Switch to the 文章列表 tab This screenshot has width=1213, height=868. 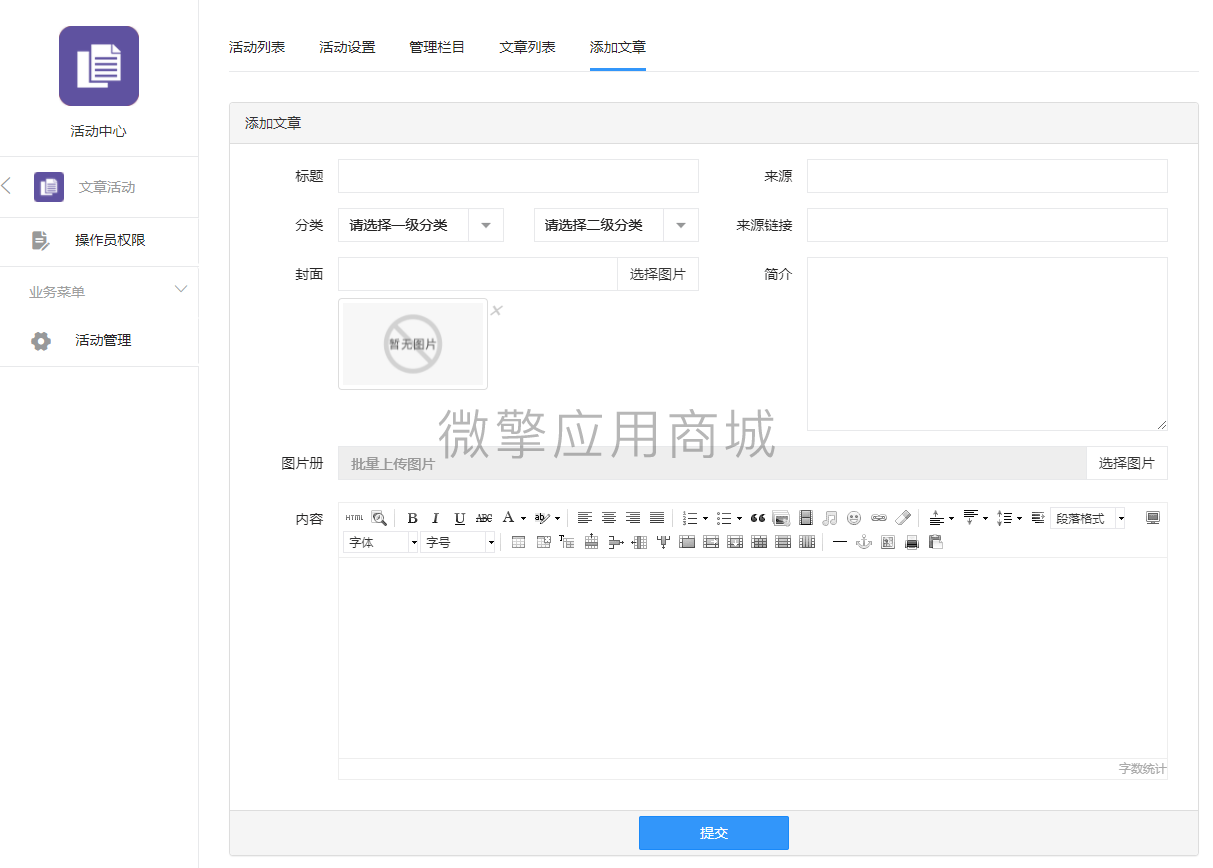coord(527,47)
